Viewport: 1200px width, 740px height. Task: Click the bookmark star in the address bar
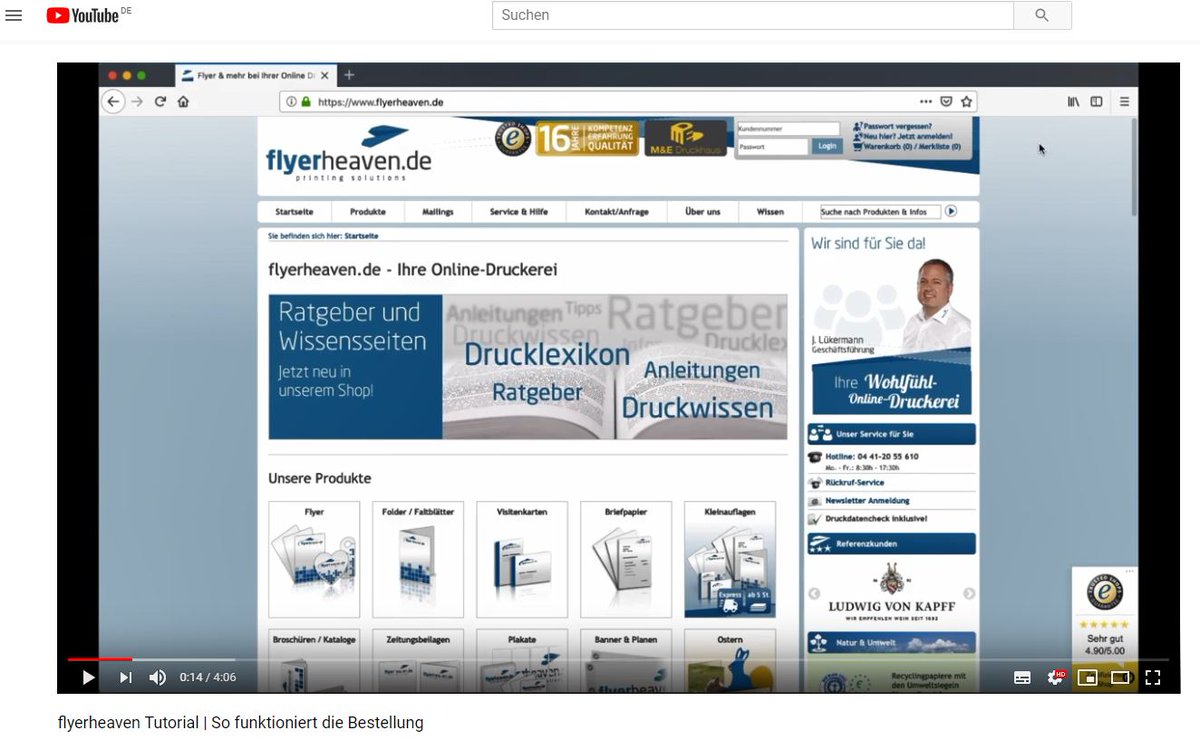click(966, 101)
